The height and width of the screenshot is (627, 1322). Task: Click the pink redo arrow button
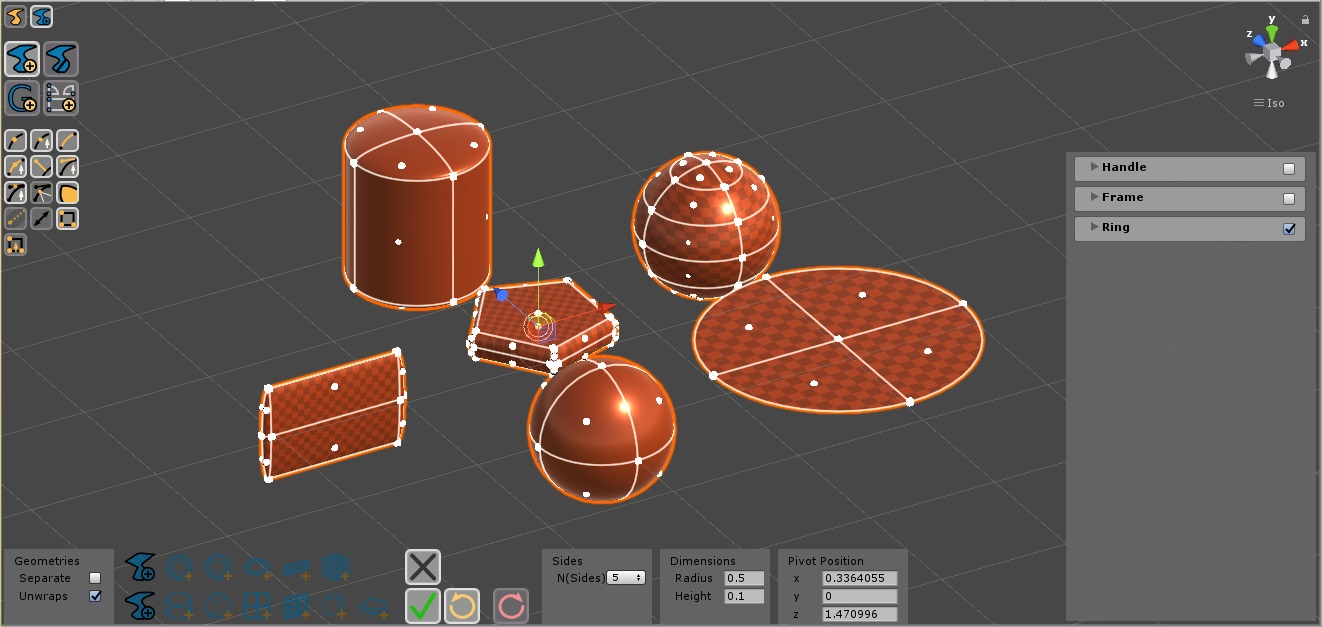point(511,605)
